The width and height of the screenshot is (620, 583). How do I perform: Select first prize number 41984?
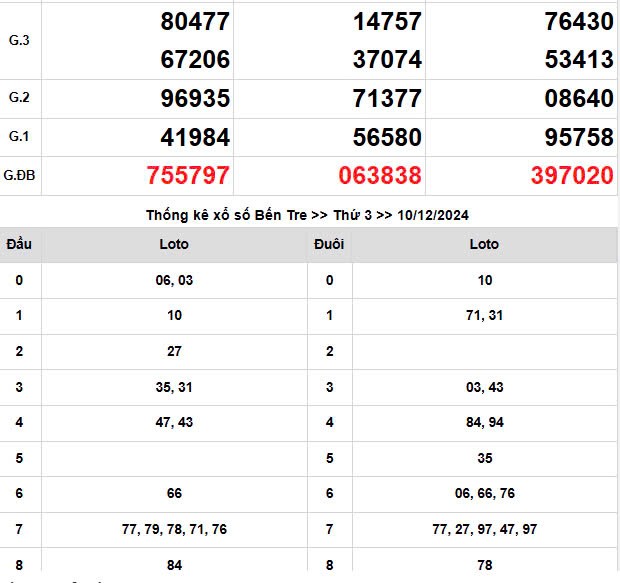[195, 137]
